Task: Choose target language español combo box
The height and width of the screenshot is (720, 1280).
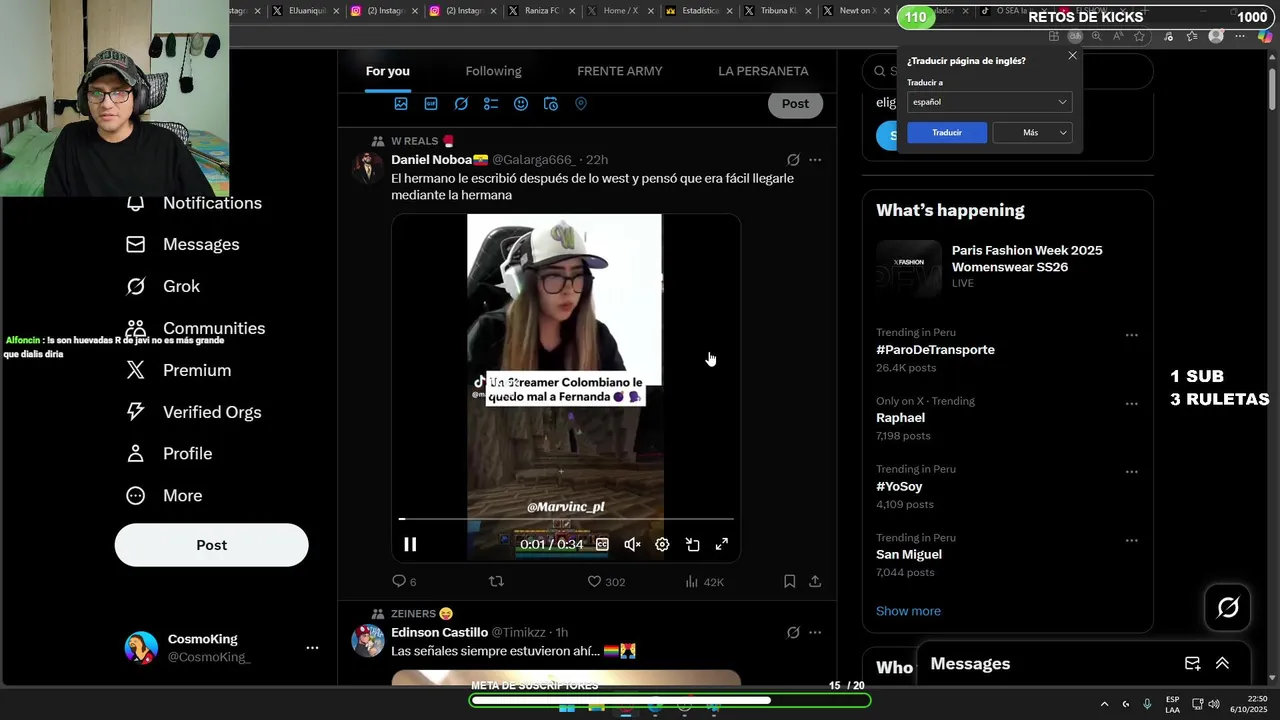Action: pos(989,102)
